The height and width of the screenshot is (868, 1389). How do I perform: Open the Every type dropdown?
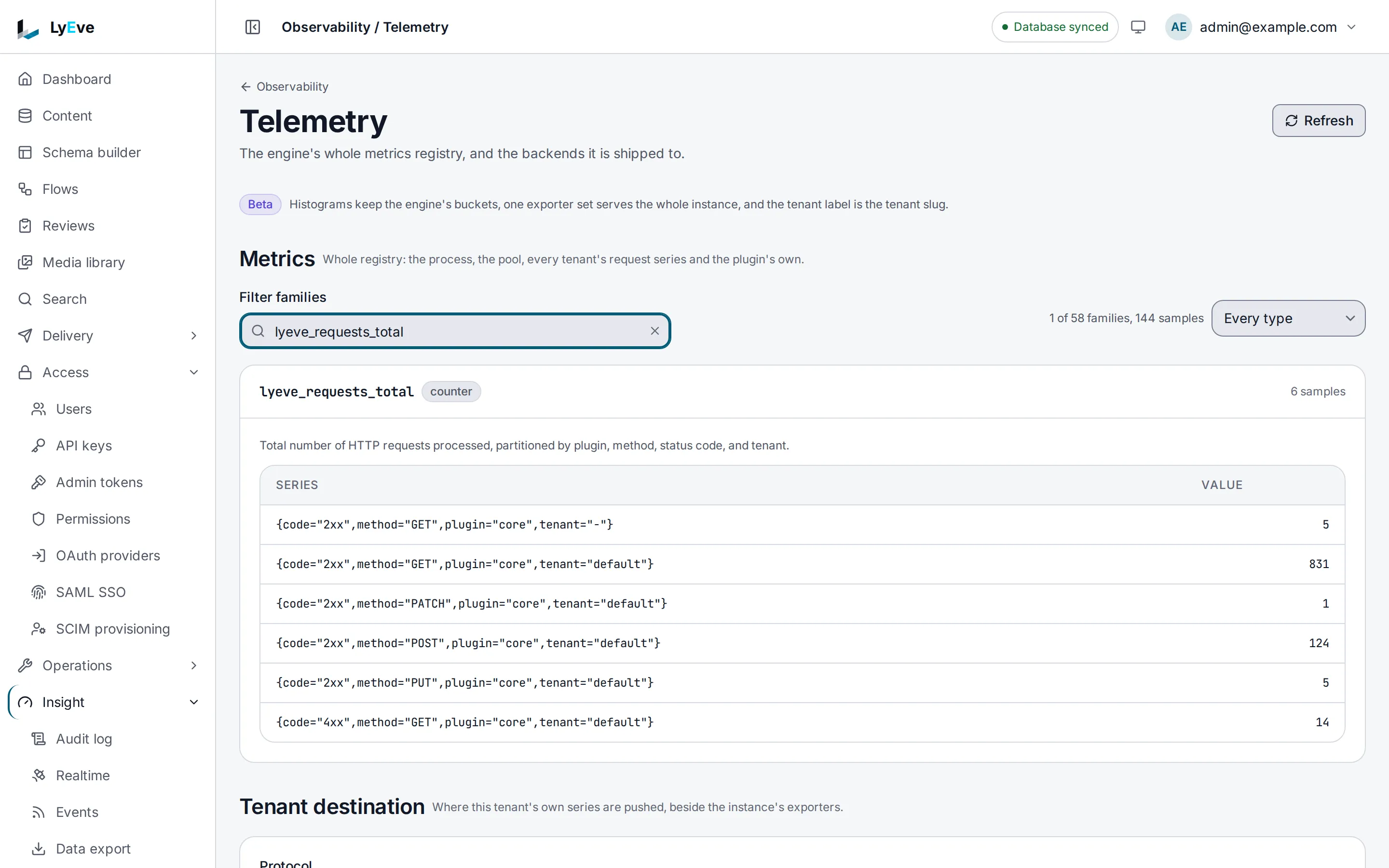pyautogui.click(x=1288, y=318)
